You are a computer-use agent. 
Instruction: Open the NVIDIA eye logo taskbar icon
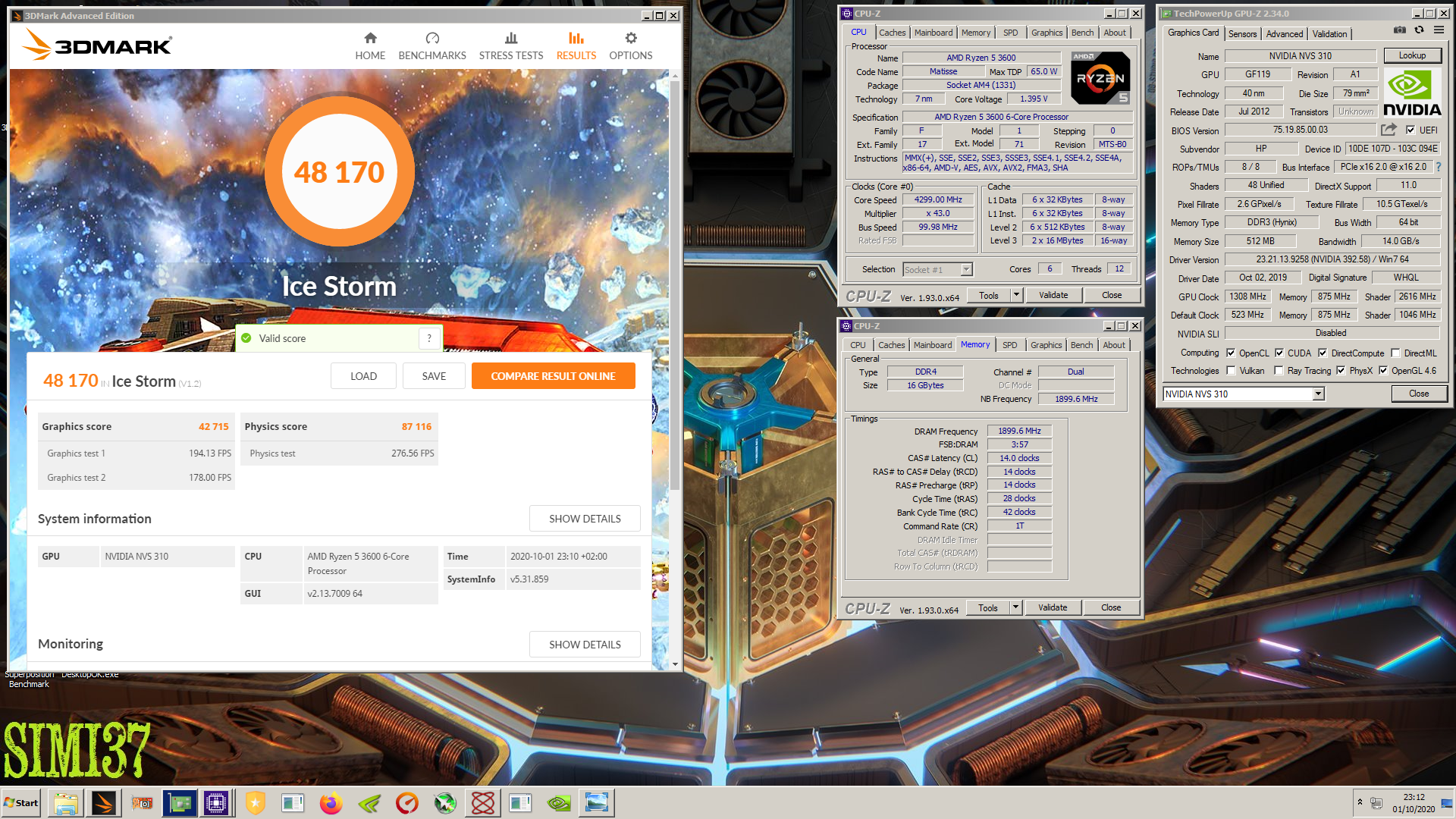559,803
